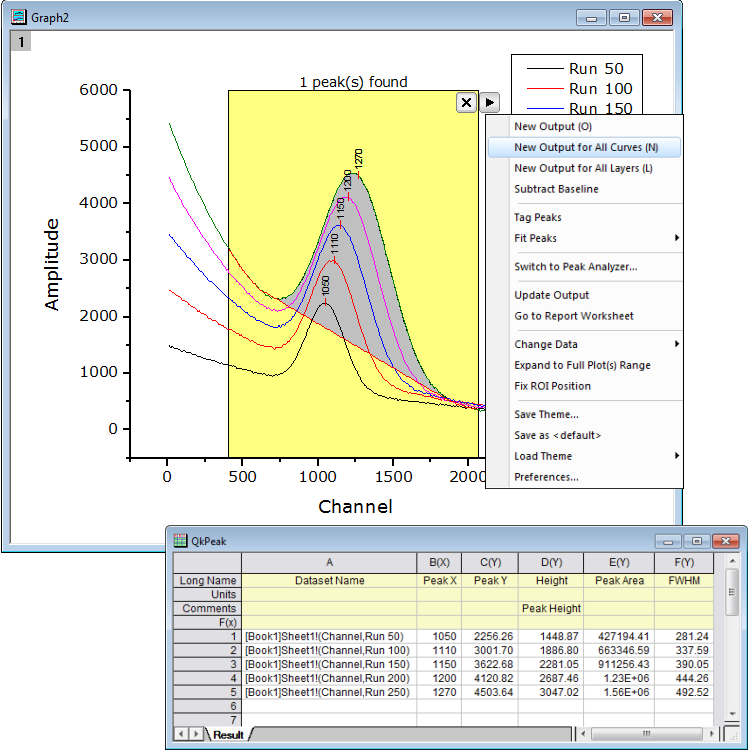Image resolution: width=750 pixels, height=750 pixels.
Task: Click the Run 50 black legend line
Action: point(544,69)
